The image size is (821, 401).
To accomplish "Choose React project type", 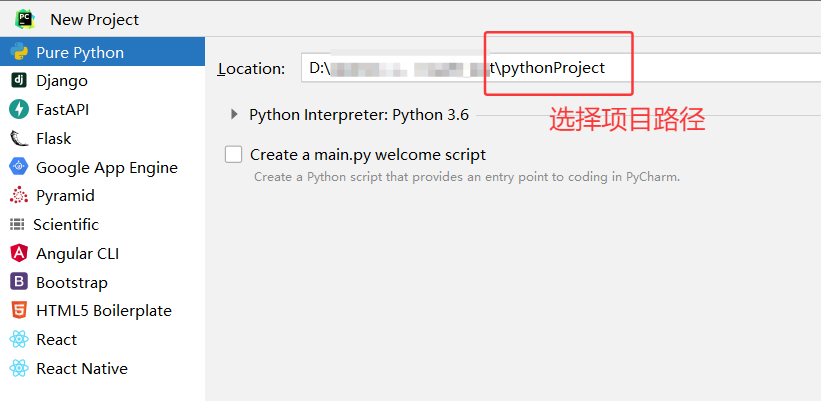I will coord(102,340).
